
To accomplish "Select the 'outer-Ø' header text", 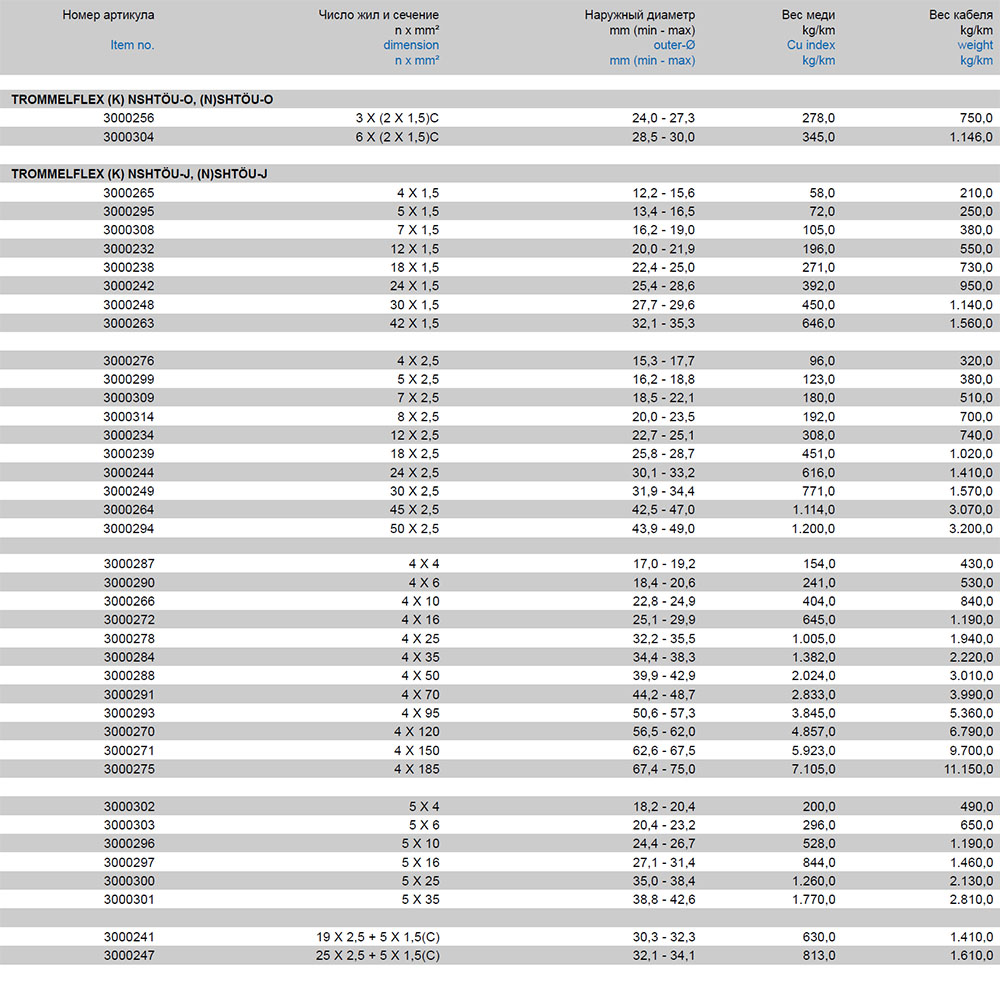I will pyautogui.click(x=674, y=45).
